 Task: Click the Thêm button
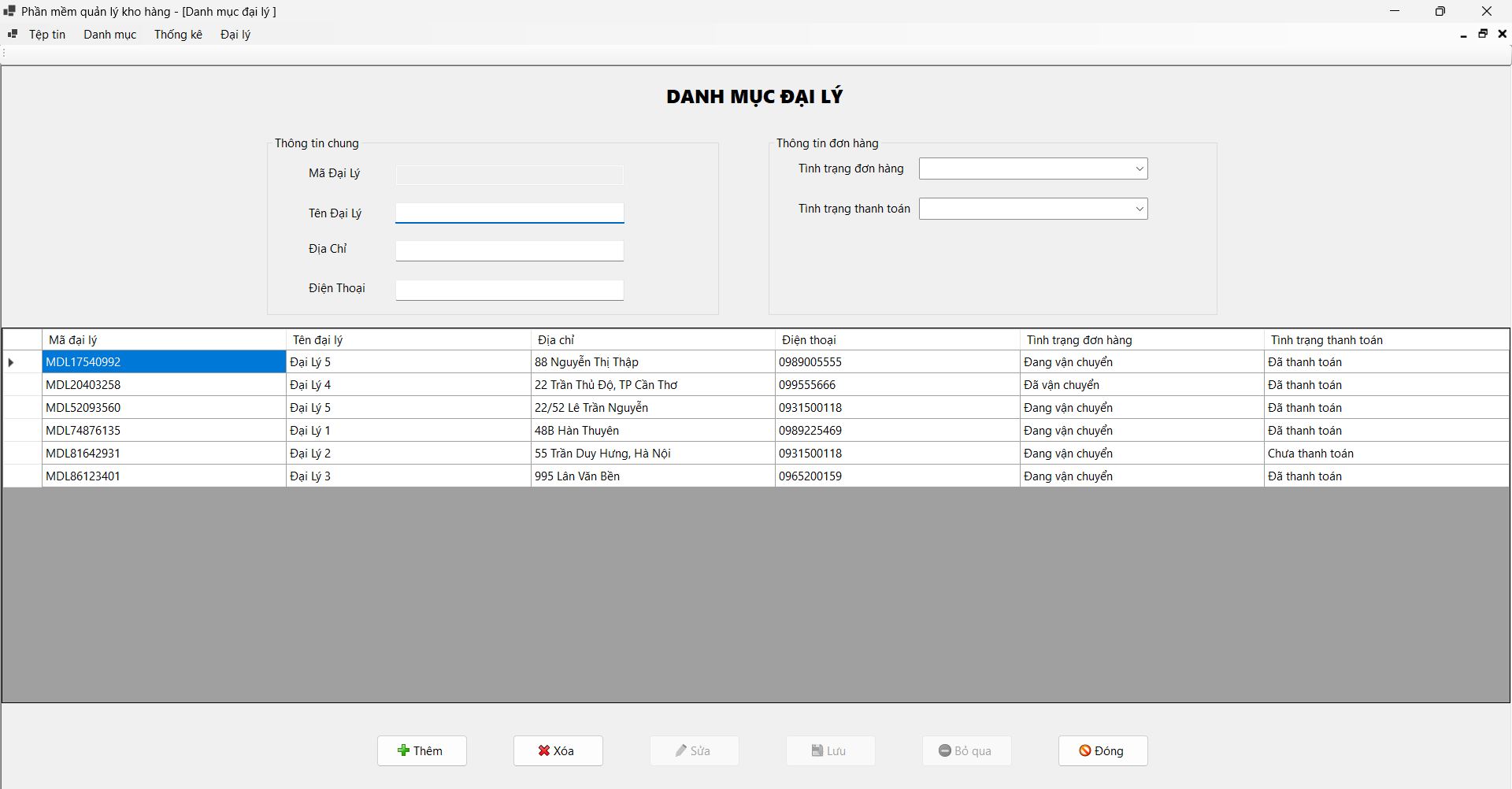coord(421,750)
